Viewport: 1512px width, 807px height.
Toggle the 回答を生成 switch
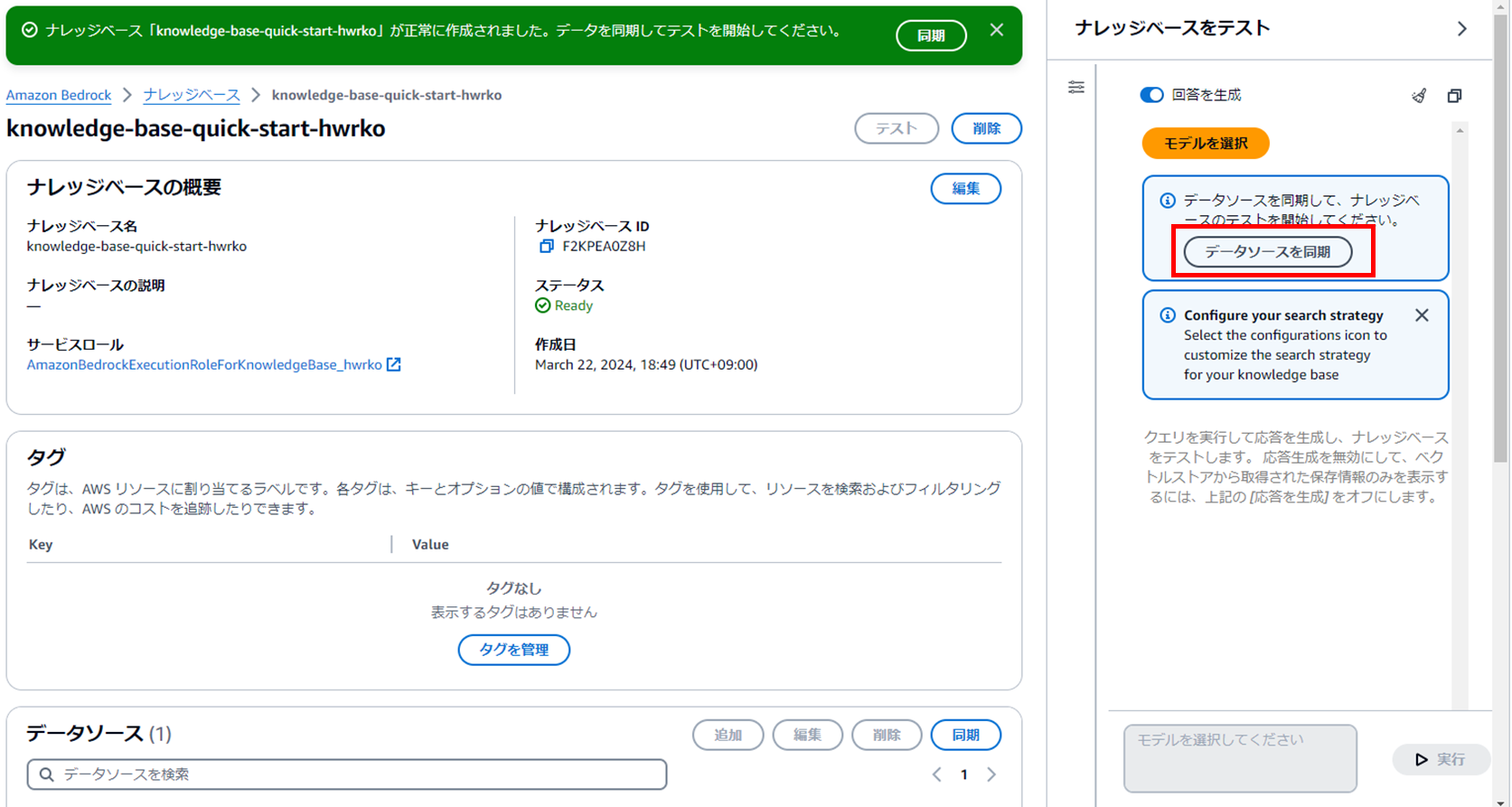click(1151, 95)
